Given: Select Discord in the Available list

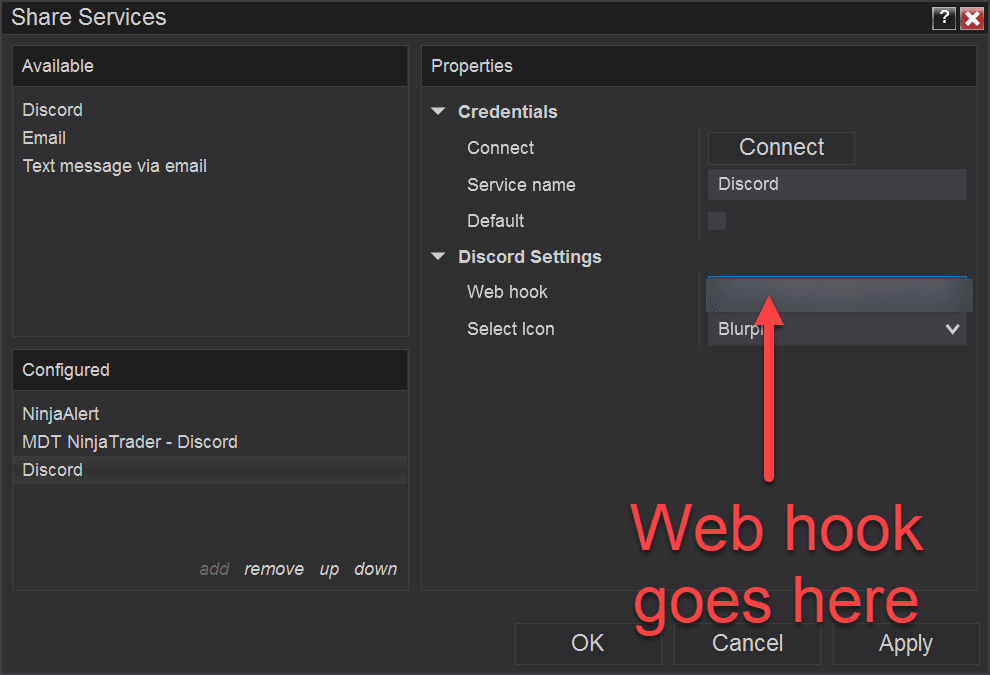Looking at the screenshot, I should pos(52,110).
